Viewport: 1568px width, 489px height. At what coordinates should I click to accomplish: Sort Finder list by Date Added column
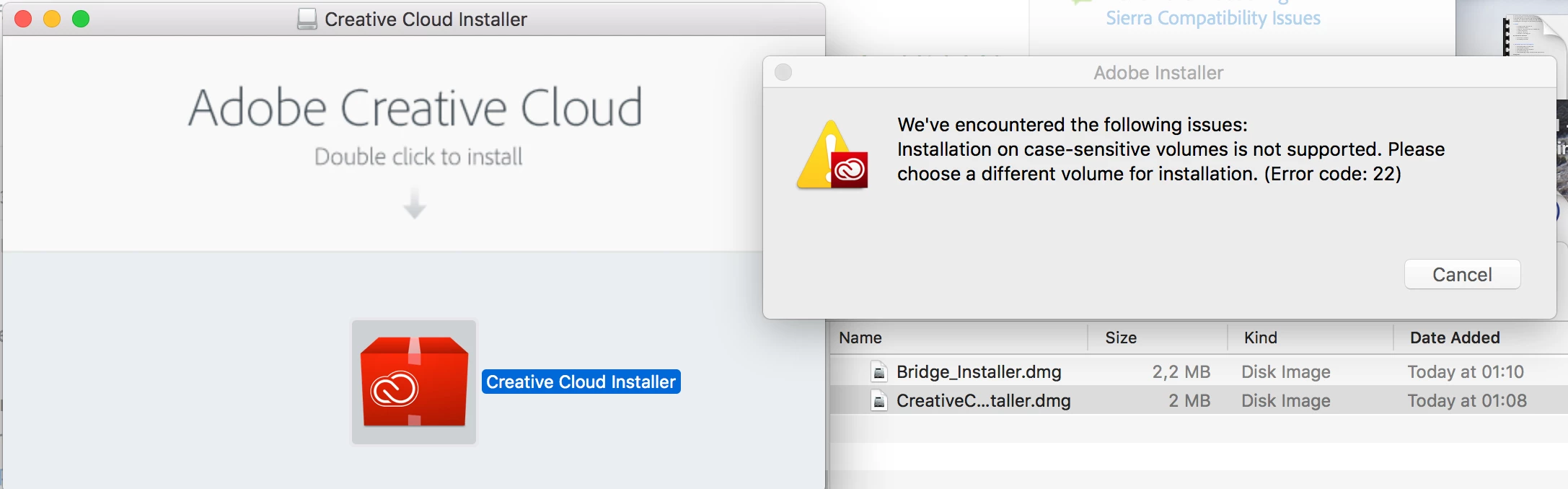tap(1455, 338)
